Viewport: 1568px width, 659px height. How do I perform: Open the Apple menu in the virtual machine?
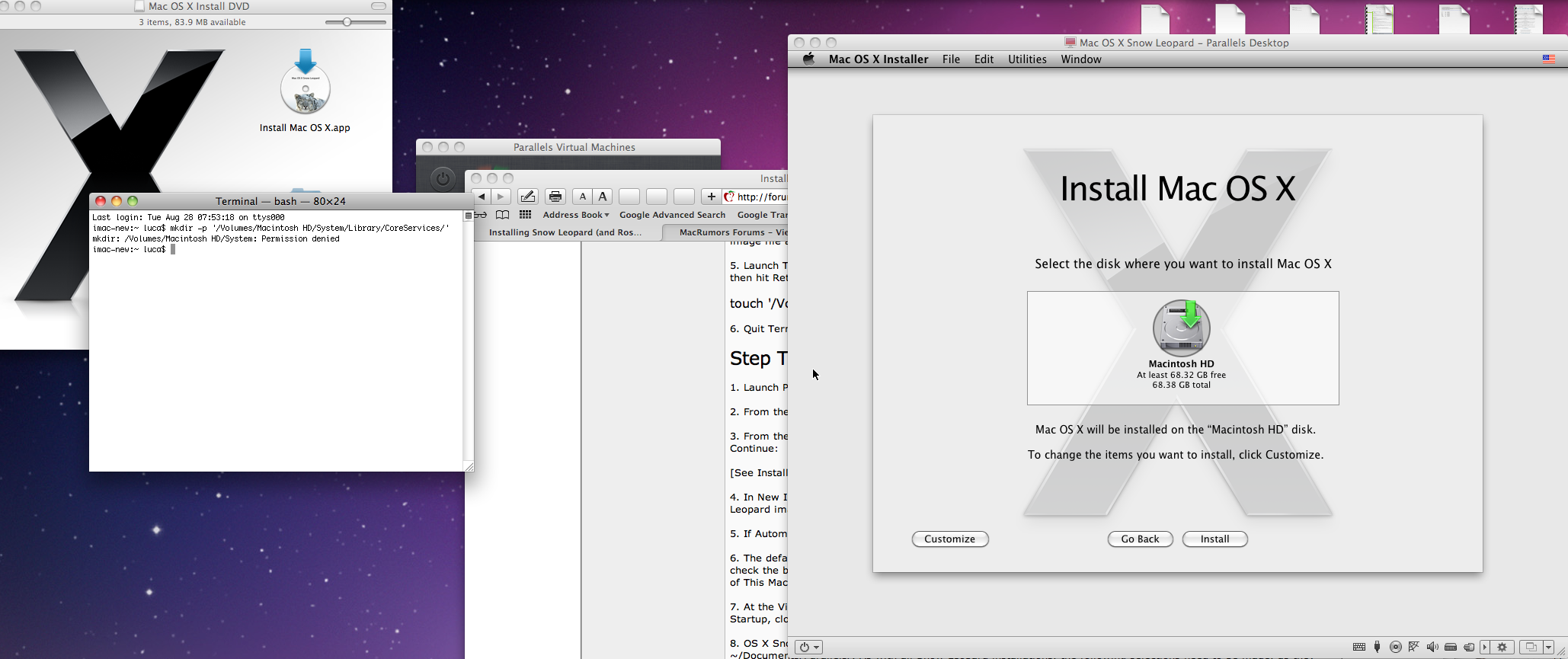coord(809,59)
